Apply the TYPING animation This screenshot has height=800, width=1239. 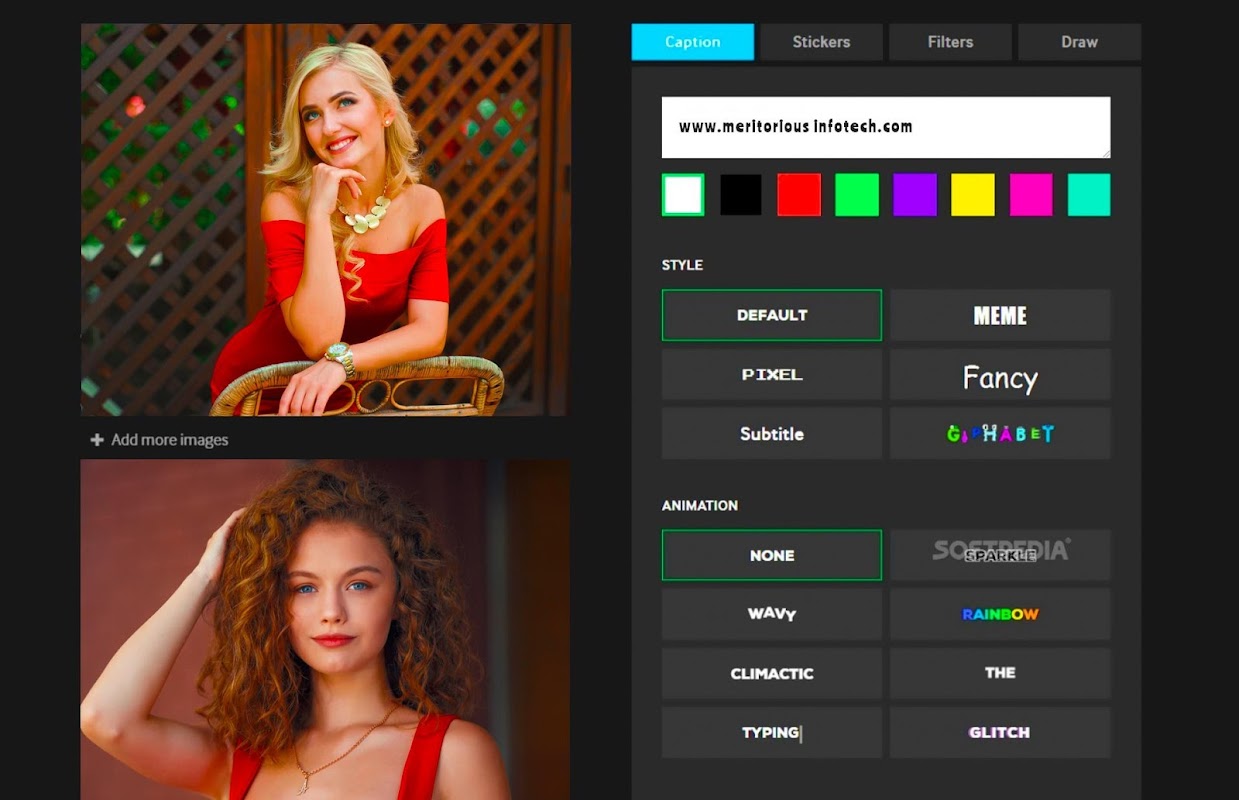coord(772,732)
